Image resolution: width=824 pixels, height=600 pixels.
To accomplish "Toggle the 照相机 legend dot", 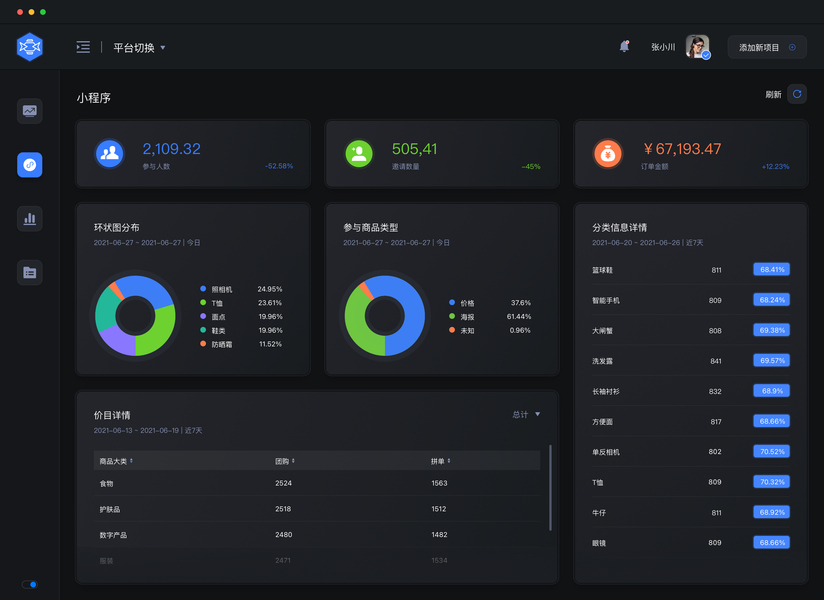I will (x=203, y=289).
